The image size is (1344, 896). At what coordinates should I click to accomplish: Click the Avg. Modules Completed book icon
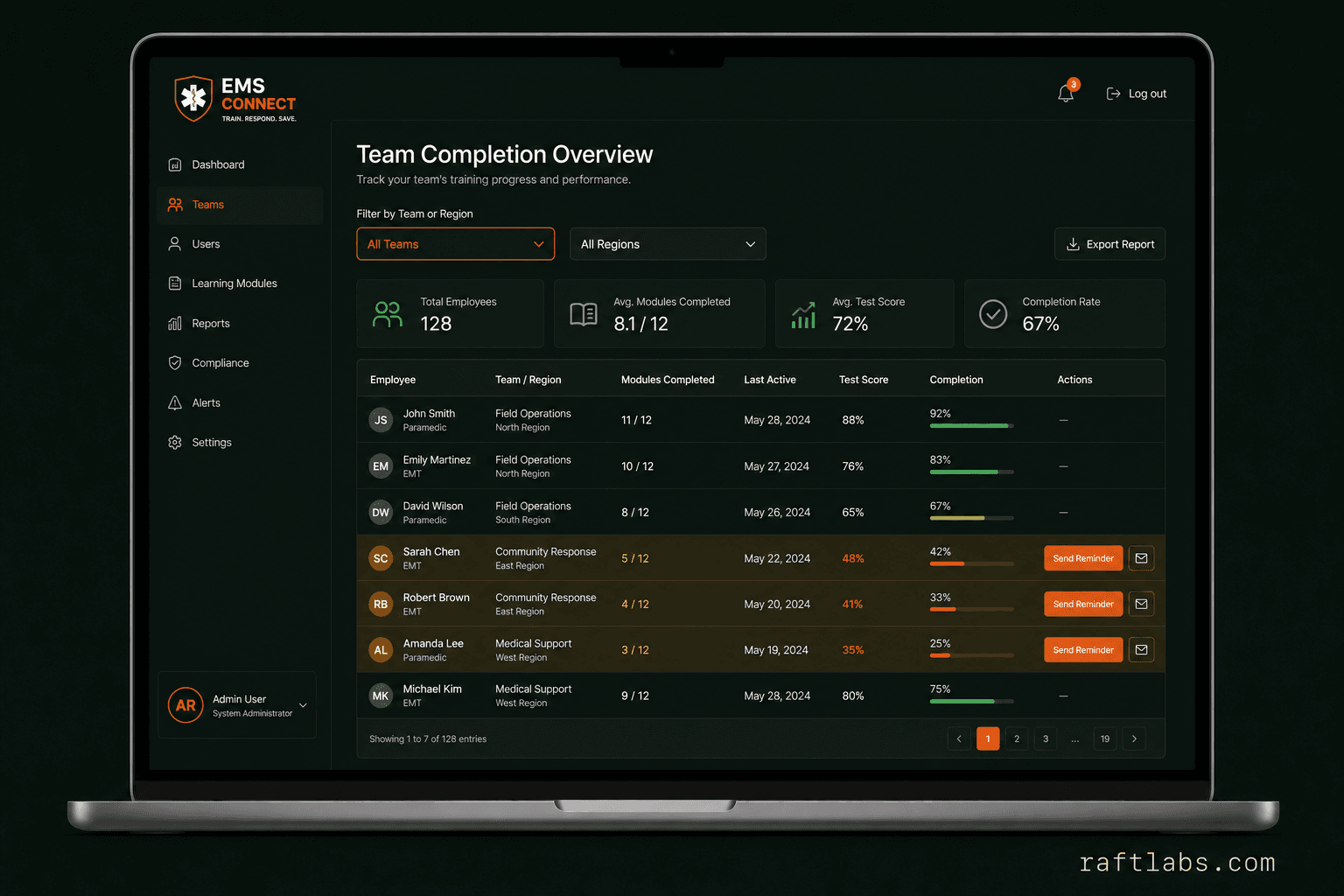pyautogui.click(x=584, y=314)
